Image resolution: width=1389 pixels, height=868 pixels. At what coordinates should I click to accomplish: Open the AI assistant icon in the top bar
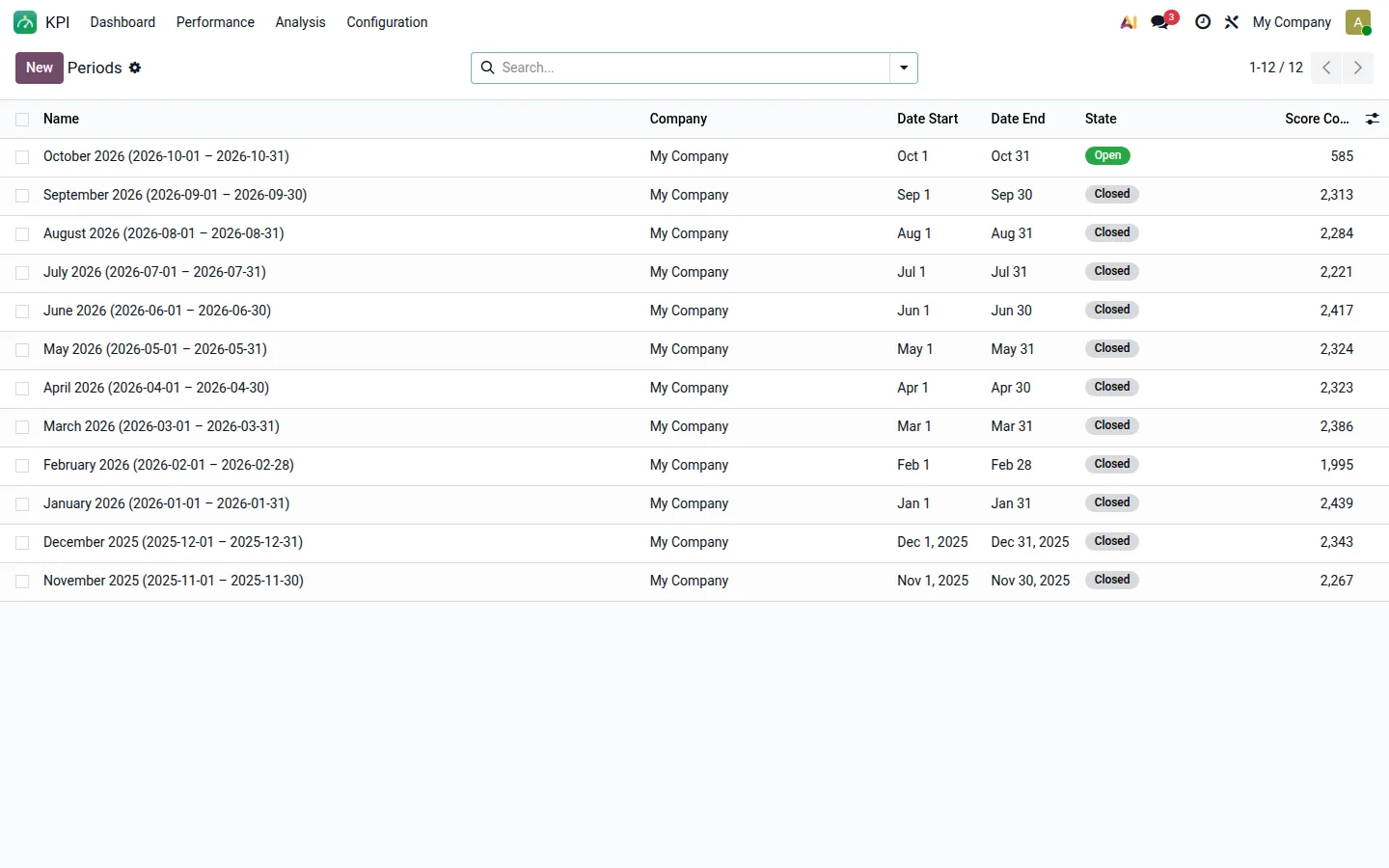pyautogui.click(x=1128, y=22)
